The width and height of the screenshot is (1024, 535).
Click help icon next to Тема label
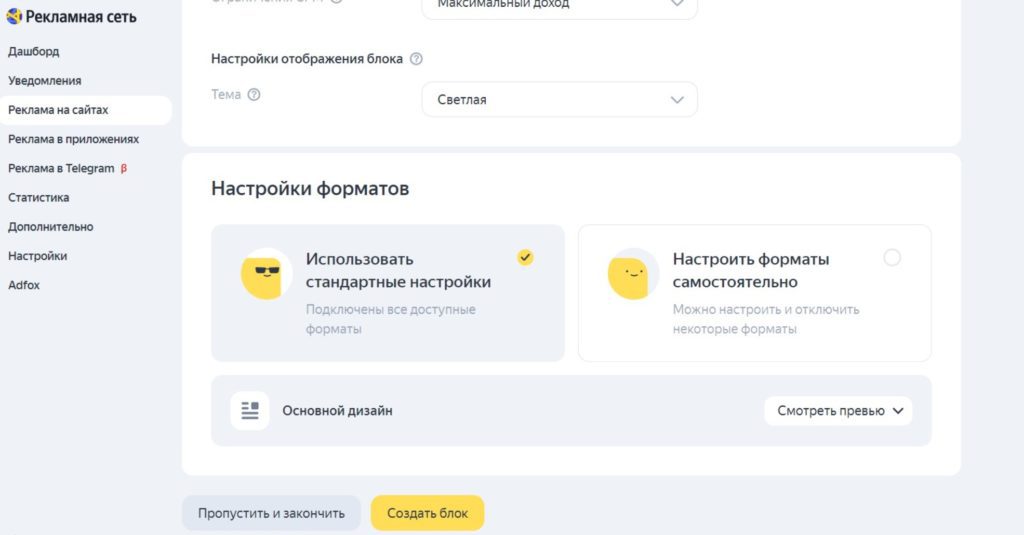tap(254, 94)
